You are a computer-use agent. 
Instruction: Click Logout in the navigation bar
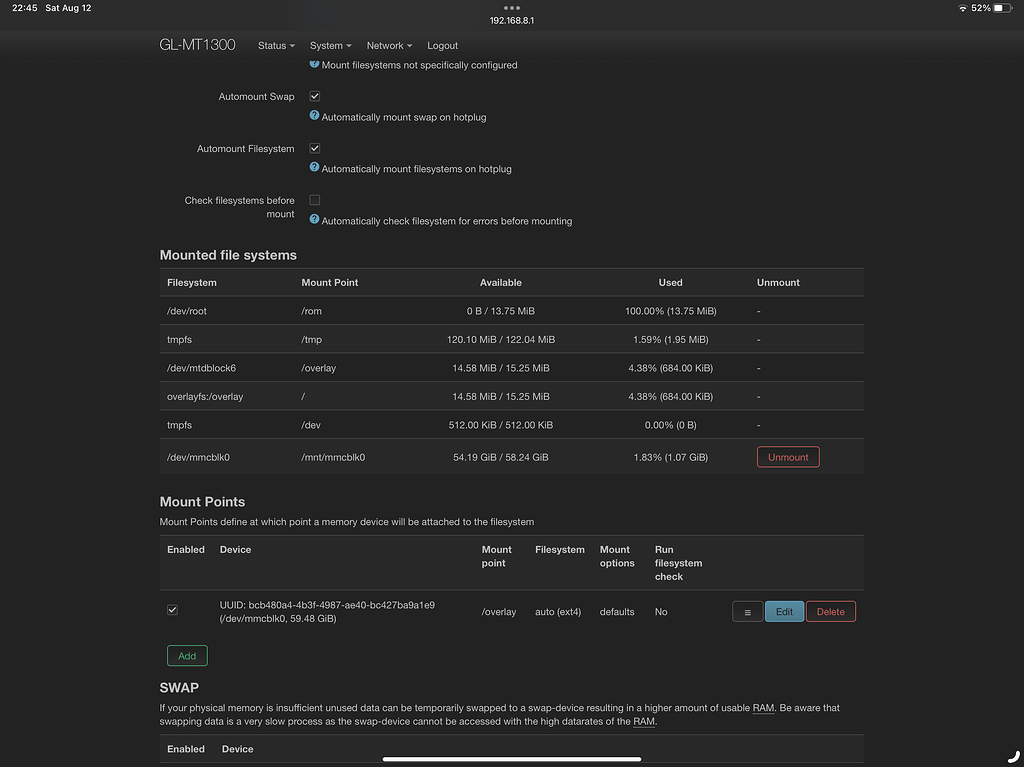pos(442,45)
